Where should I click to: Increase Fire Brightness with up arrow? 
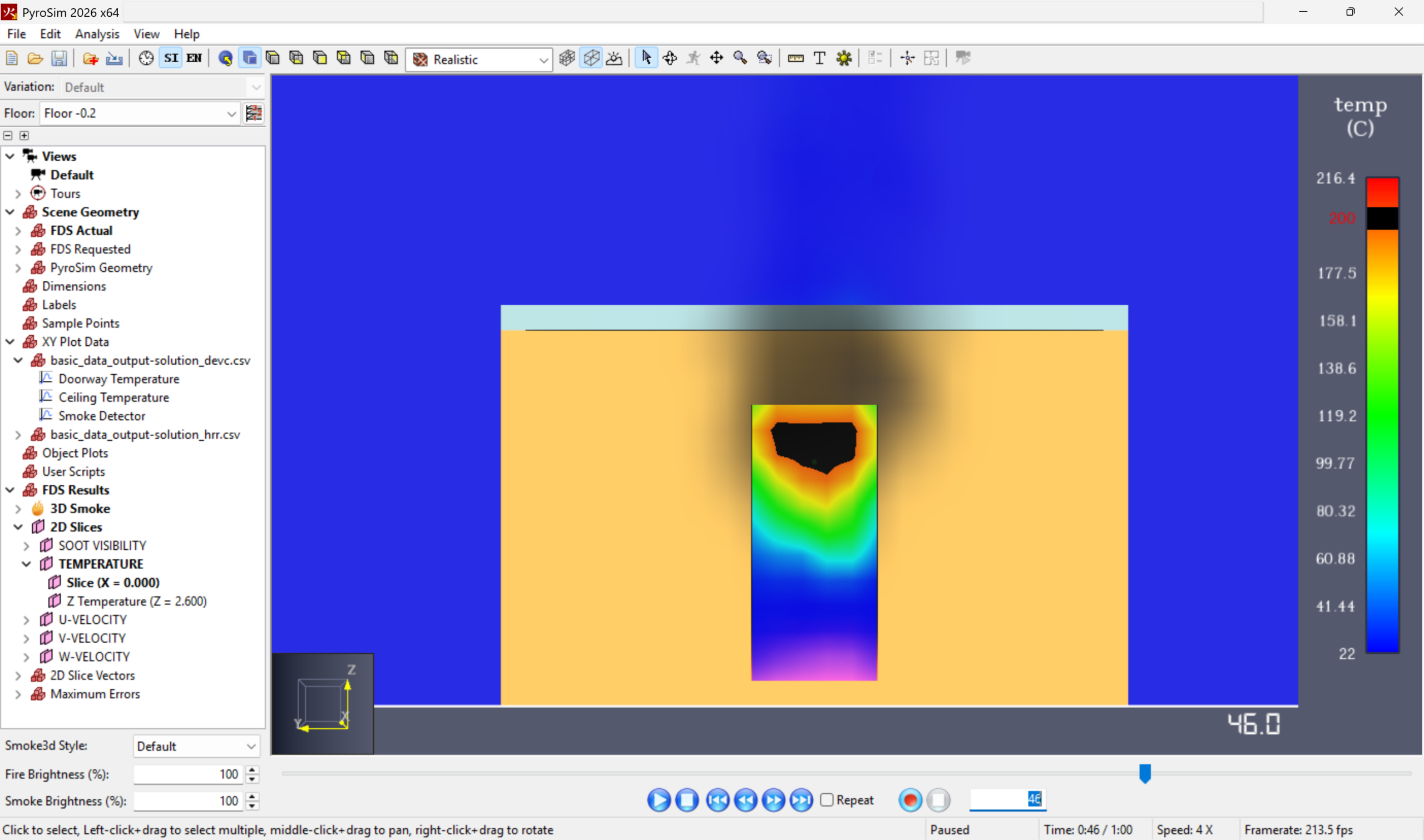tap(253, 769)
